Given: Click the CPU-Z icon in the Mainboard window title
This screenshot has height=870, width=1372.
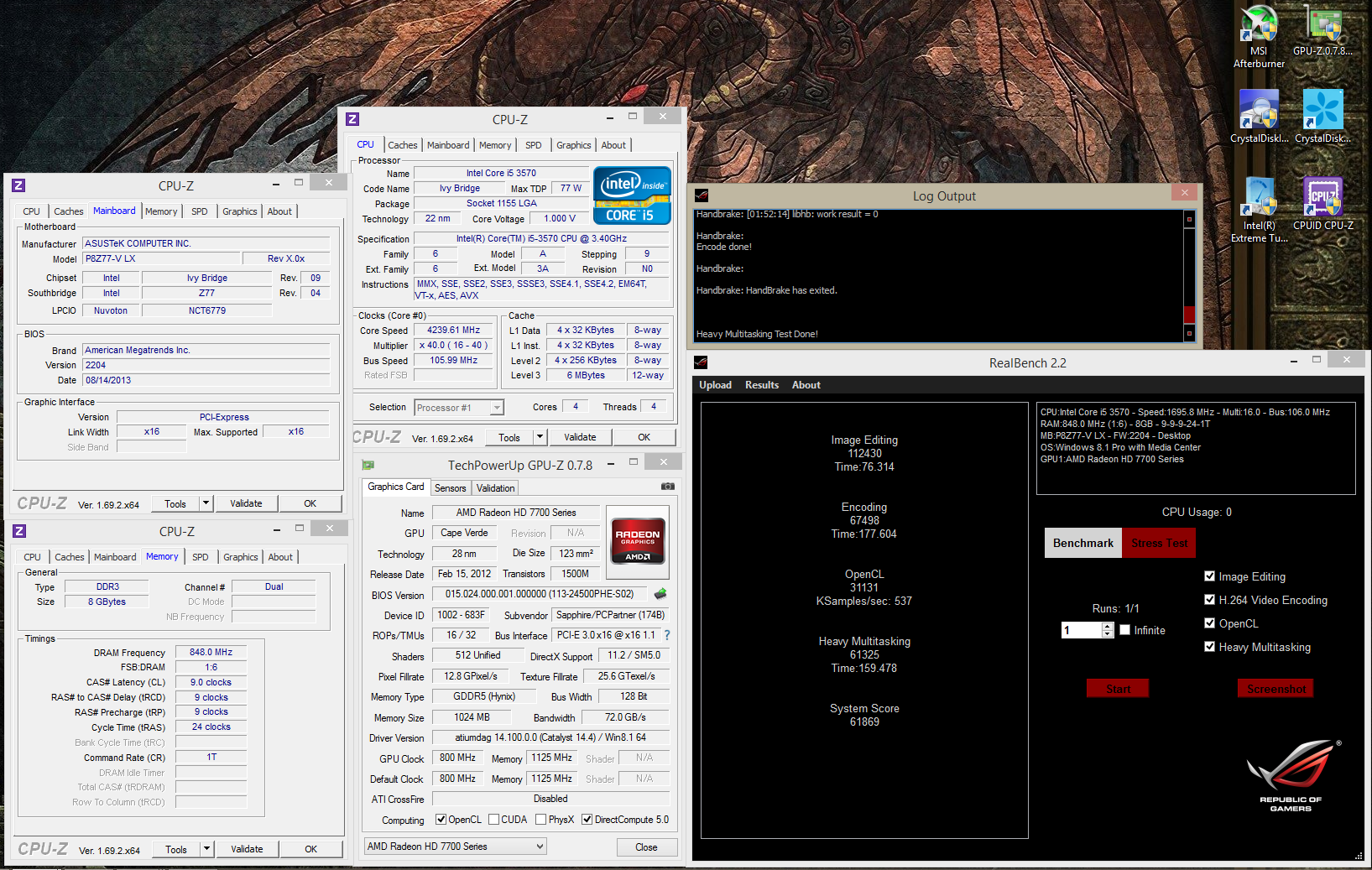Looking at the screenshot, I should click(x=19, y=185).
